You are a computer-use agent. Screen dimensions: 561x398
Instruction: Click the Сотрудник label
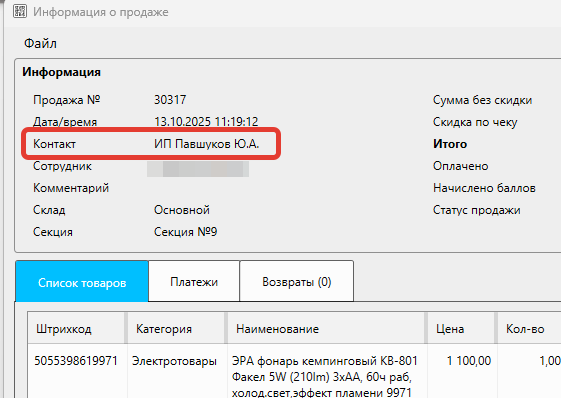[x=62, y=166]
